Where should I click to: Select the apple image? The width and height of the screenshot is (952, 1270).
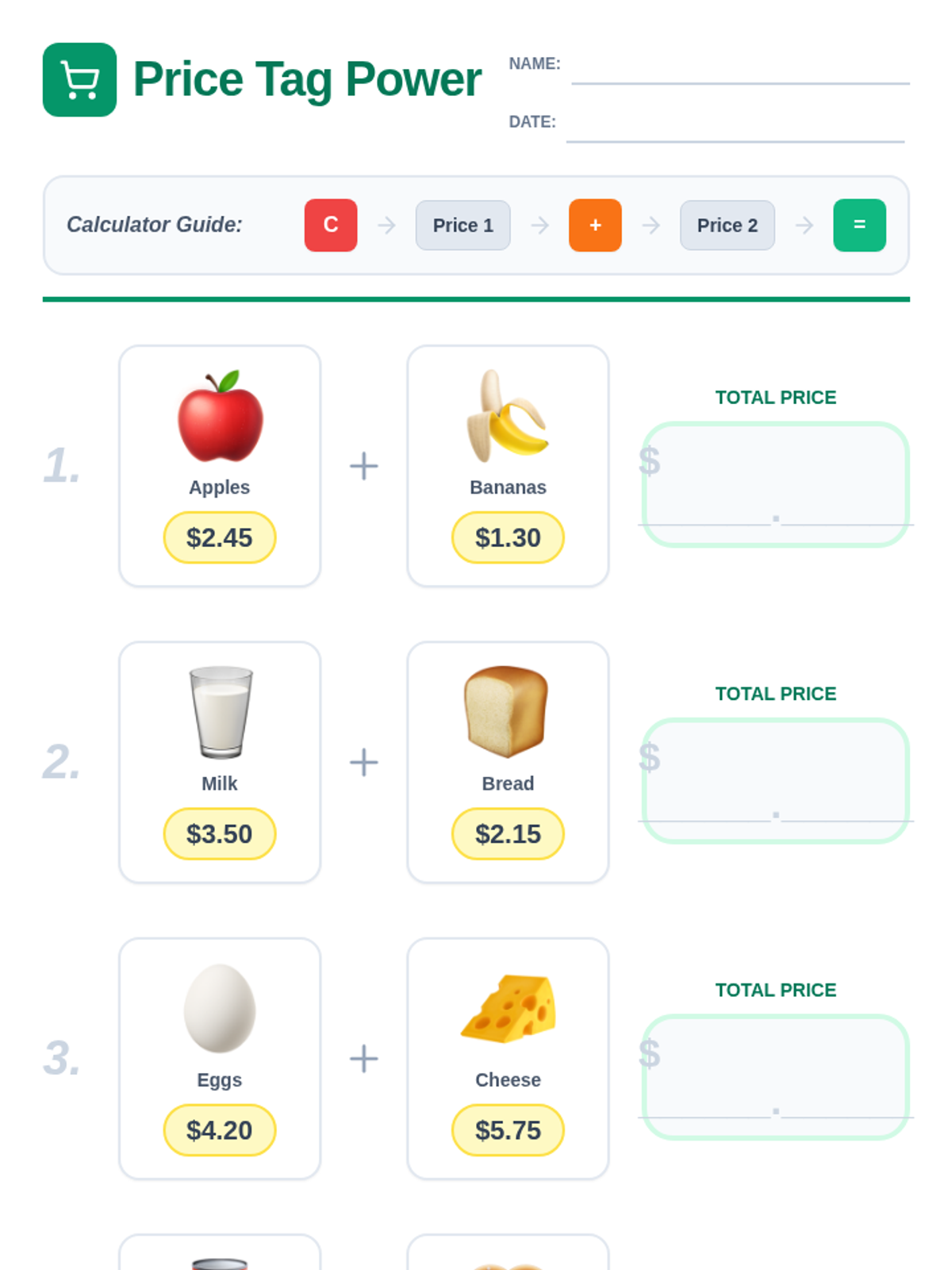(220, 416)
